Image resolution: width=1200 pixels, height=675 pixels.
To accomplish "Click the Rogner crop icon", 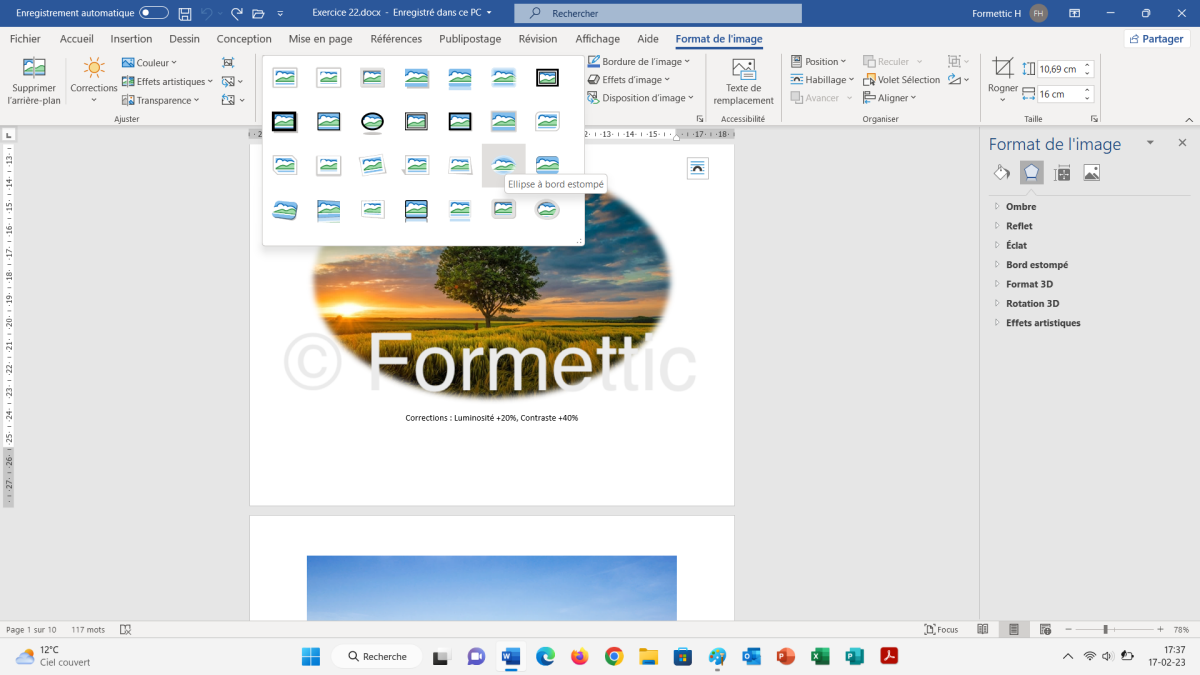I will (1003, 68).
